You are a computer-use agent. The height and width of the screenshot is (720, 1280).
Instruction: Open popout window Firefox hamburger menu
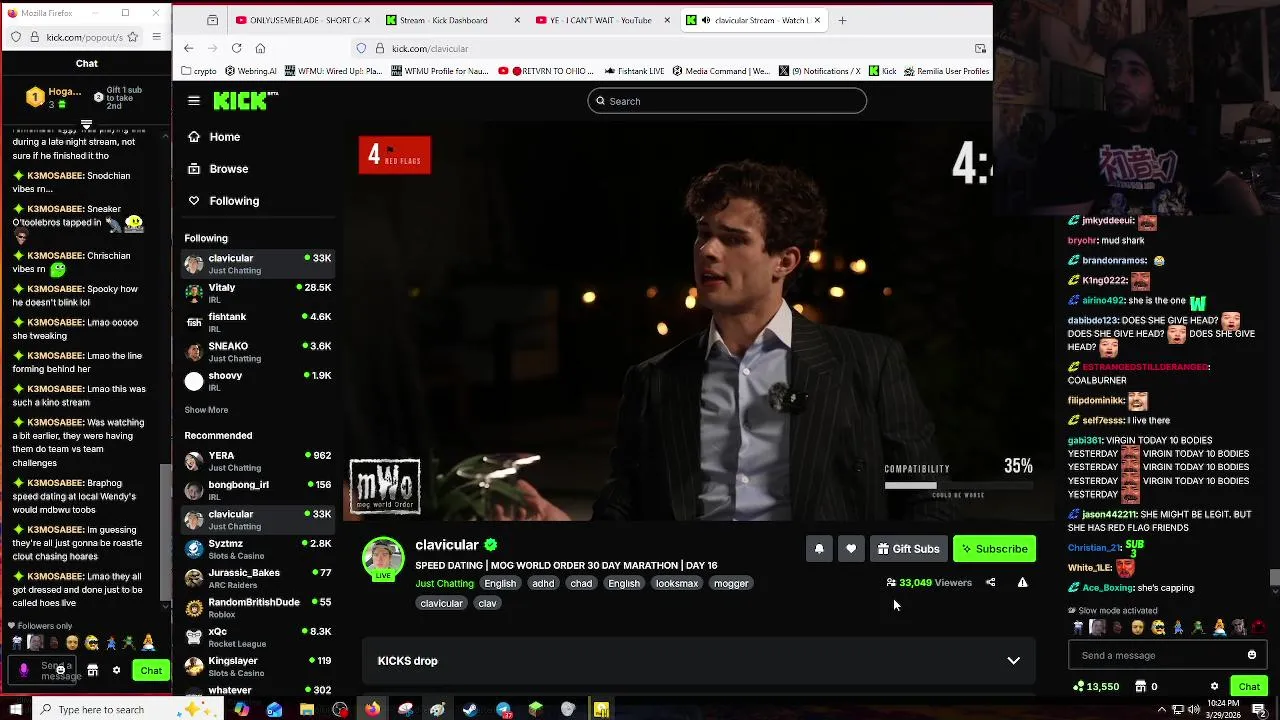point(156,37)
